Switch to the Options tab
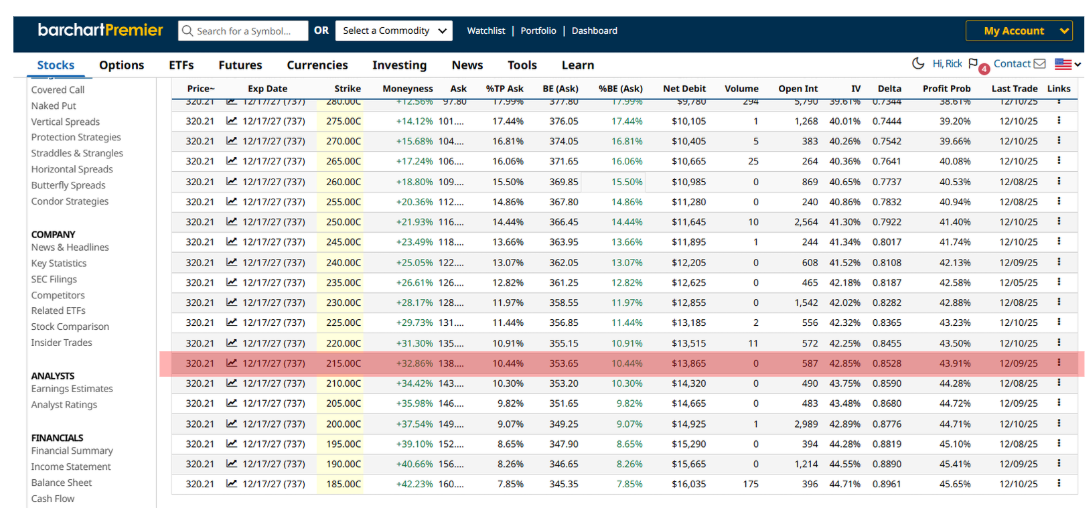 coord(121,65)
